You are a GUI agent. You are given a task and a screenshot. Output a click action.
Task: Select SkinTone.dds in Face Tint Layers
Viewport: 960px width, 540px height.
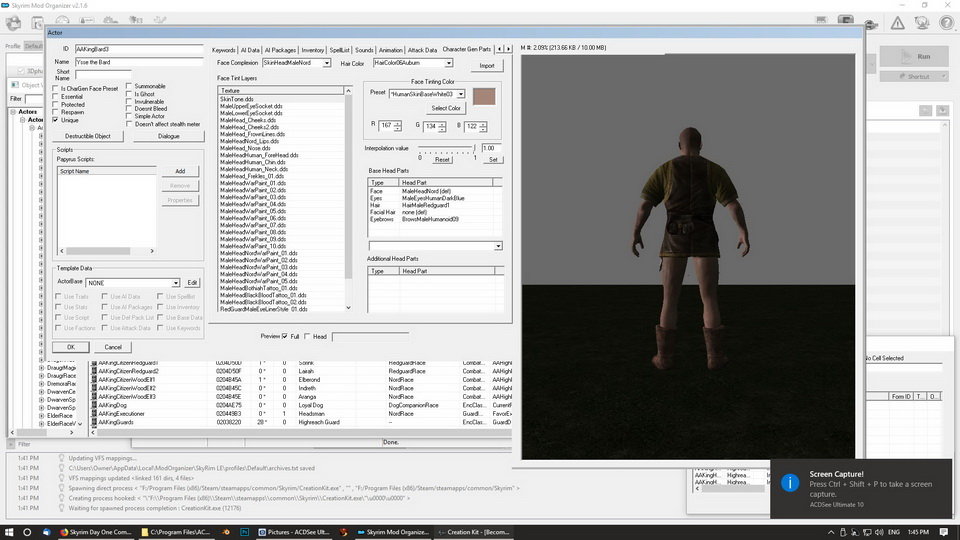[237, 99]
